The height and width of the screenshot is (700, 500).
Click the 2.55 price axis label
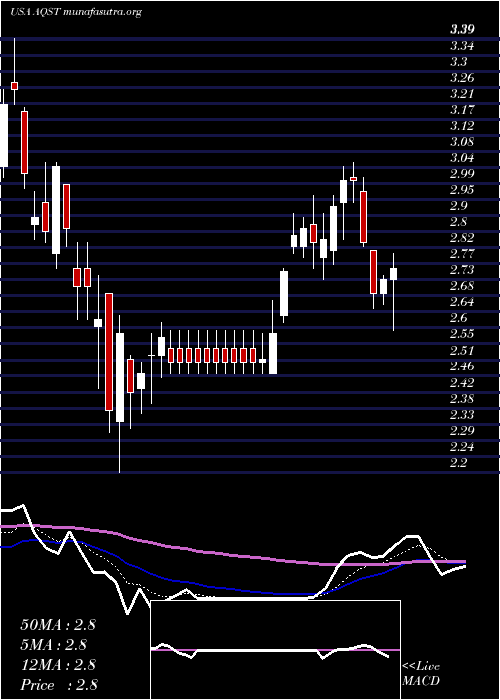coord(462,334)
